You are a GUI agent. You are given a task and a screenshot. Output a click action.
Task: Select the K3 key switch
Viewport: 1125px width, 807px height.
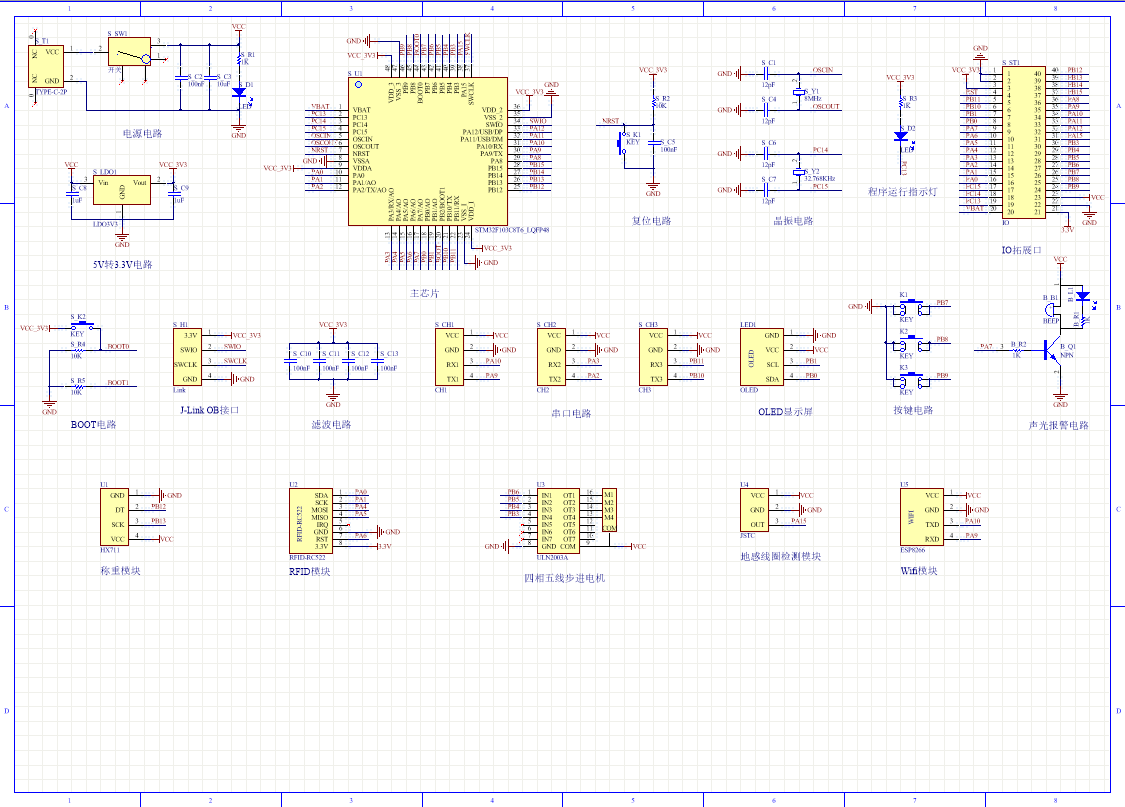click(911, 381)
